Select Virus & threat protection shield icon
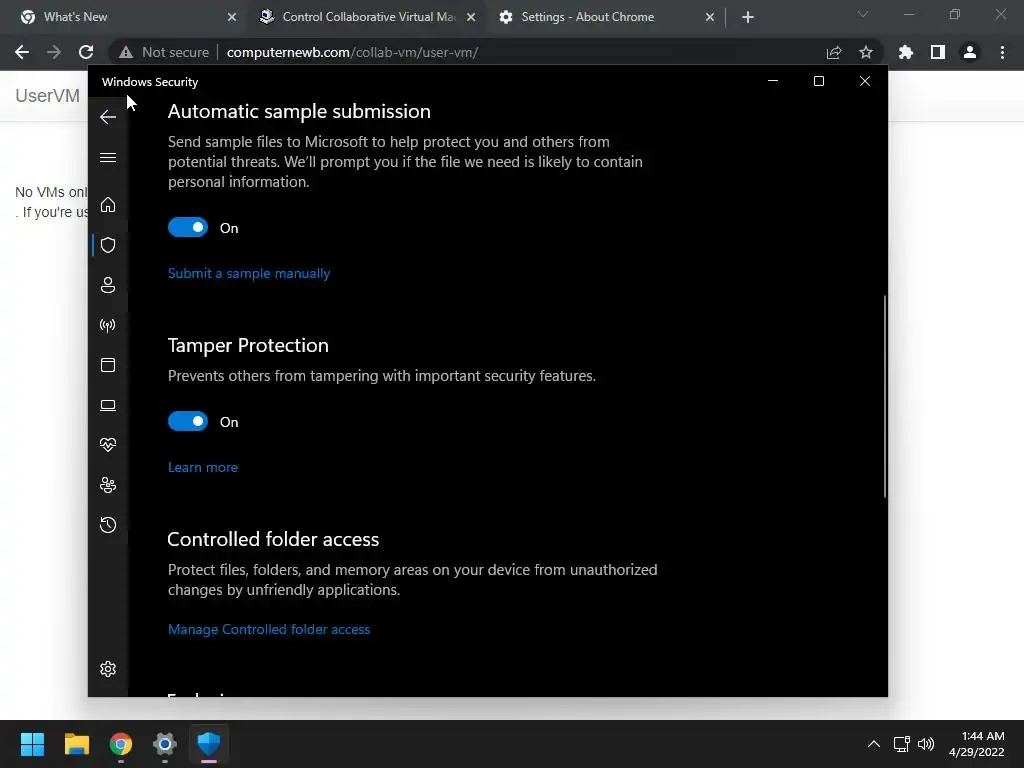This screenshot has height=768, width=1024. coord(108,245)
